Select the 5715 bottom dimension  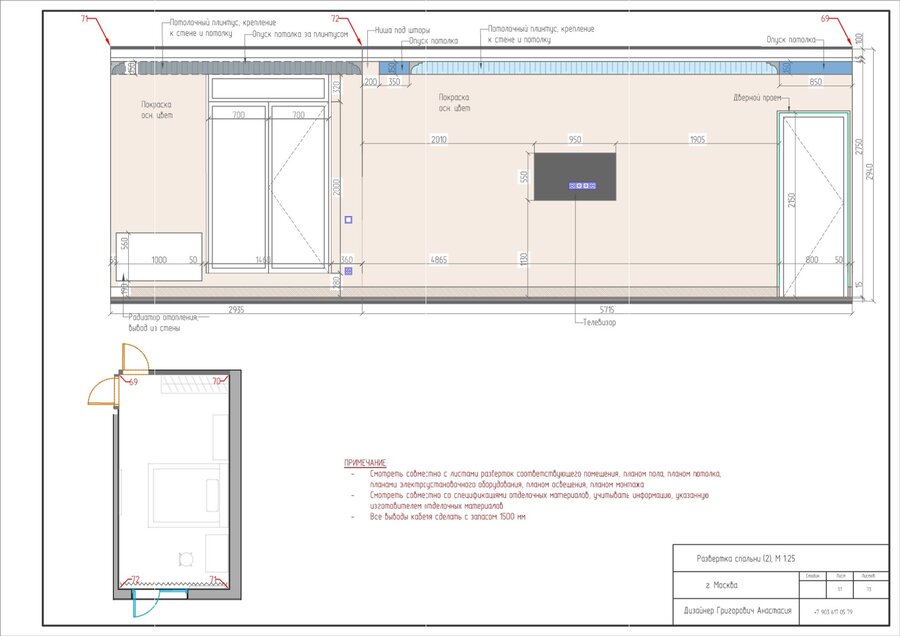click(607, 310)
